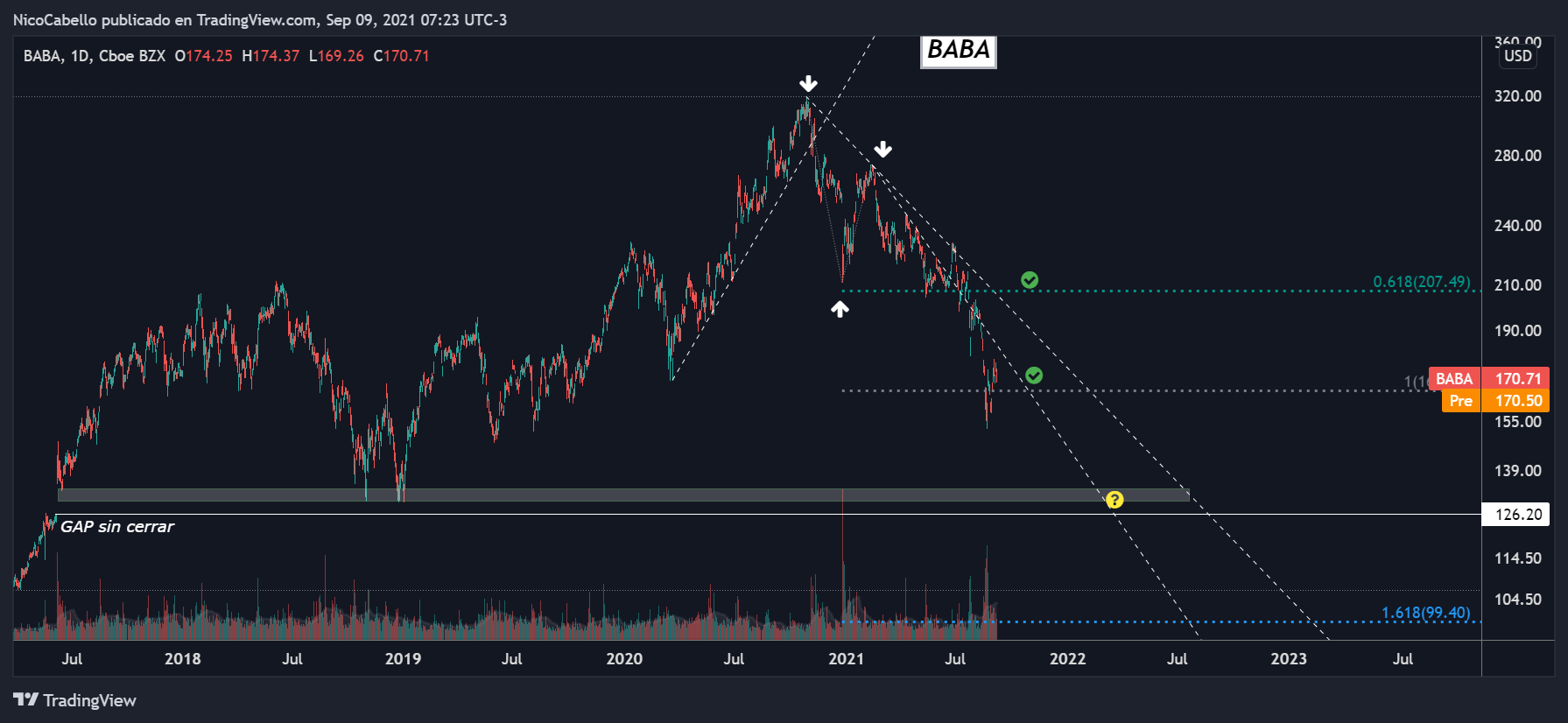
Task: Click the 0.618(207.49) Fibonacci label
Action: point(1422,282)
